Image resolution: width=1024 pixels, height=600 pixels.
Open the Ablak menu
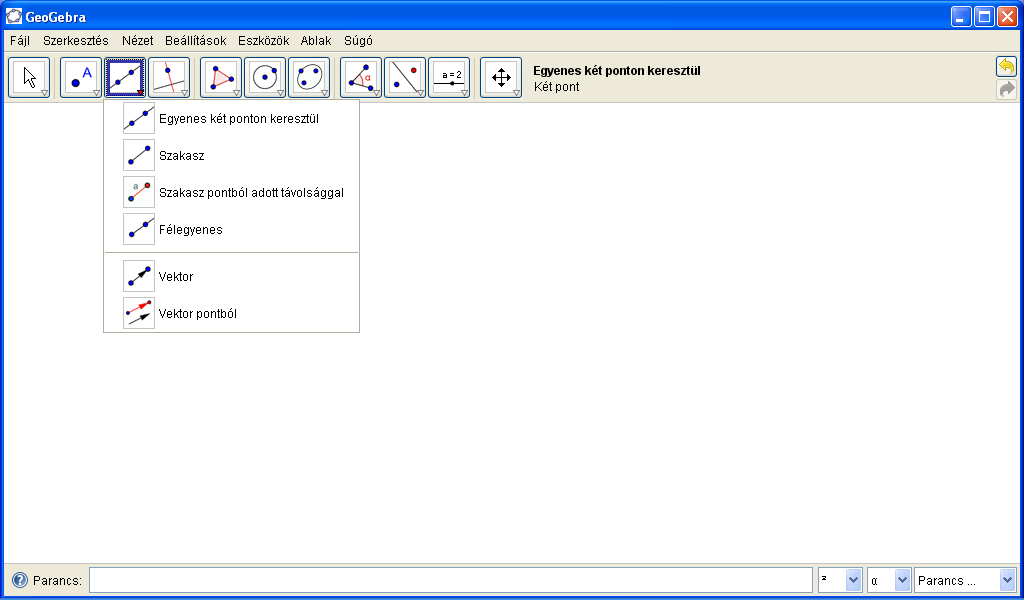tap(316, 40)
